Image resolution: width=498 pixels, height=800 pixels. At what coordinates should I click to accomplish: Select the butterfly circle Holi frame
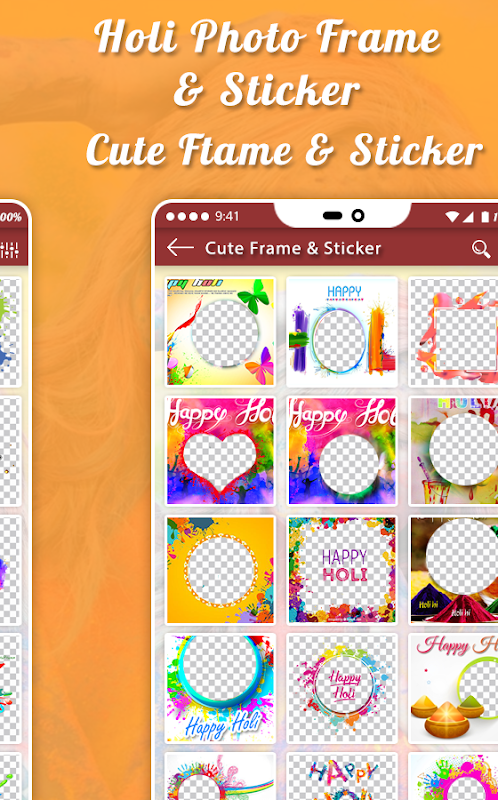(220, 332)
